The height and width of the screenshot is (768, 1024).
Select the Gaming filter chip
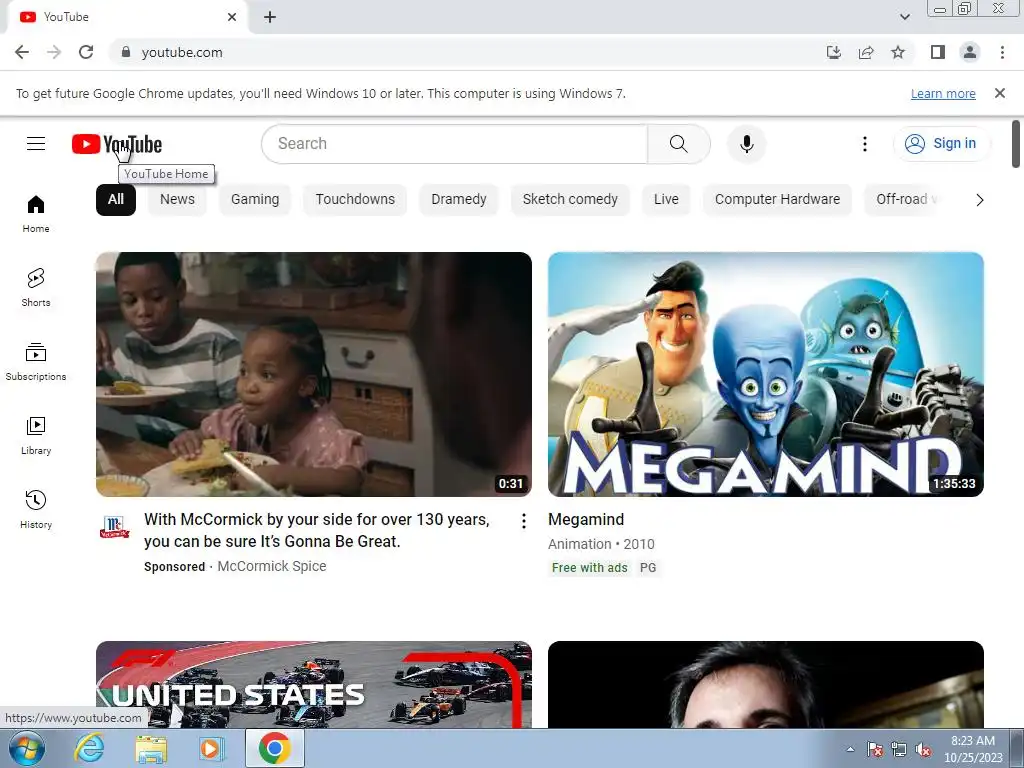pos(255,199)
